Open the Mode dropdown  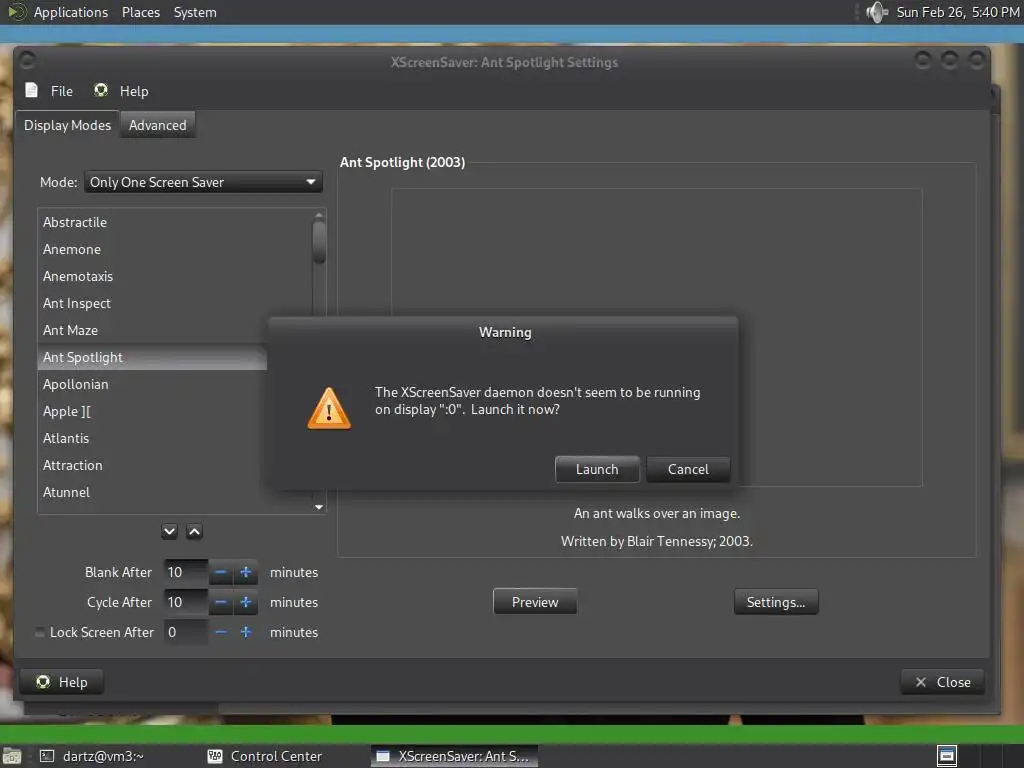pyautogui.click(x=203, y=182)
